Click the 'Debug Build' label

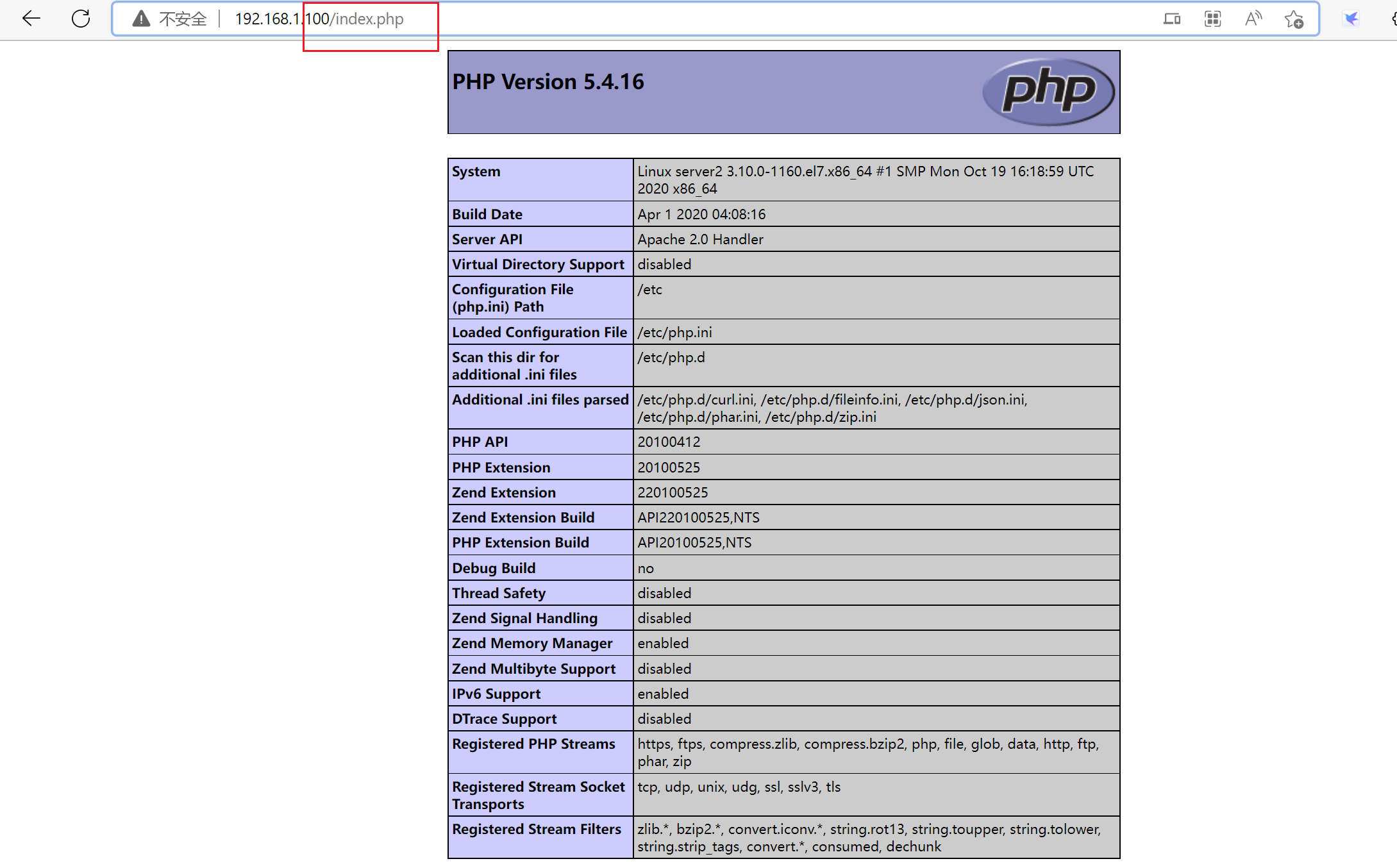click(x=494, y=568)
